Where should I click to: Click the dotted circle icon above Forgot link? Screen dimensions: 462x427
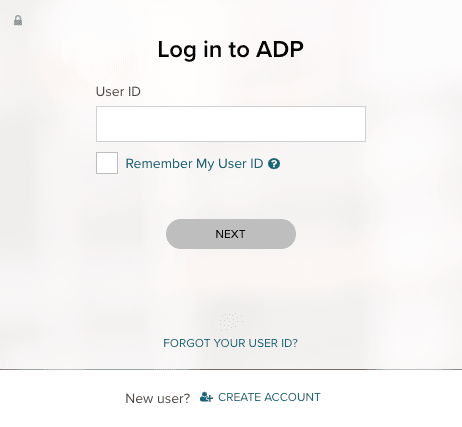(231, 321)
